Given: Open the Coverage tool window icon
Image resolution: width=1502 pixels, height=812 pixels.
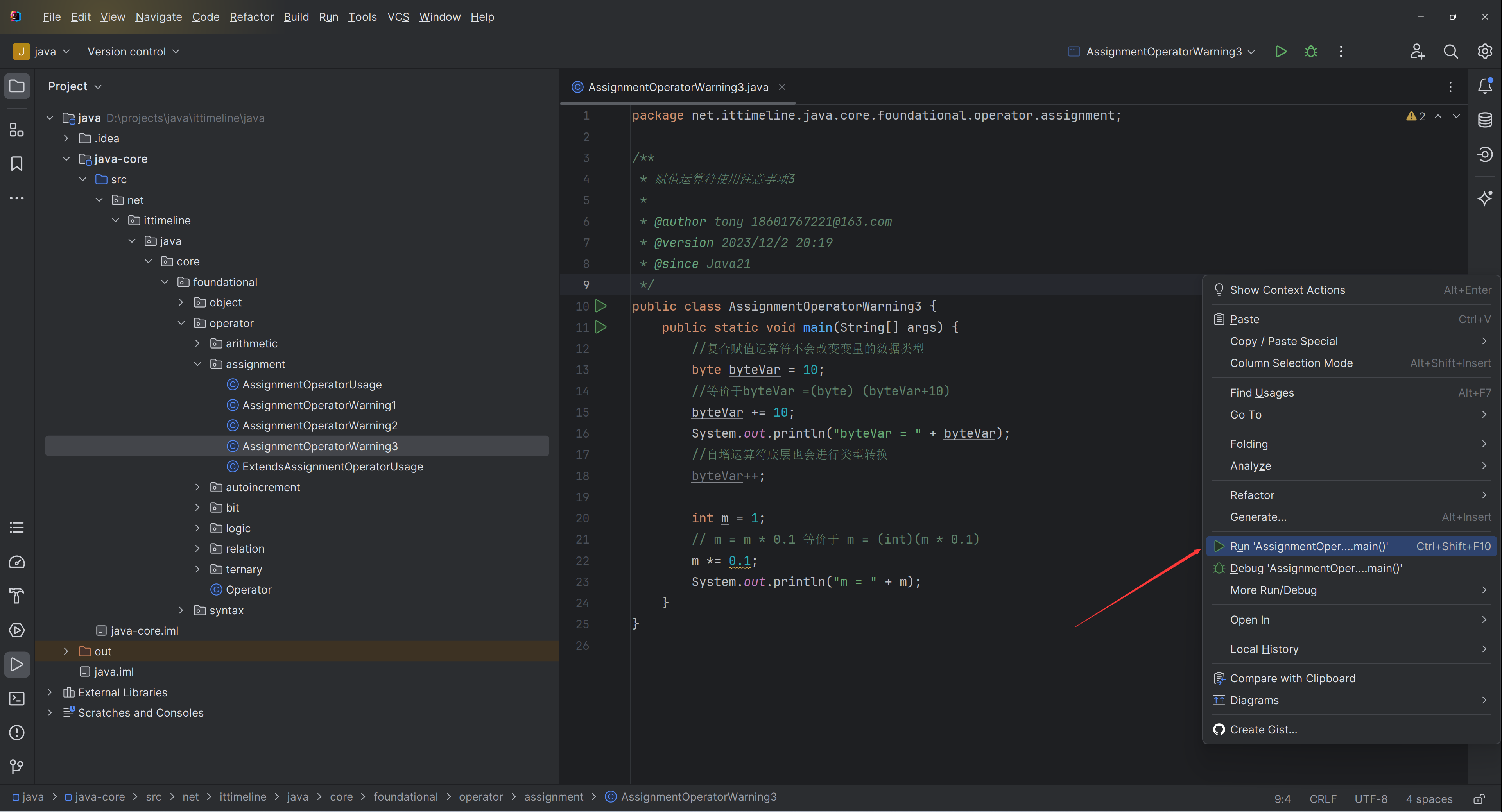Looking at the screenshot, I should coord(1485,154).
